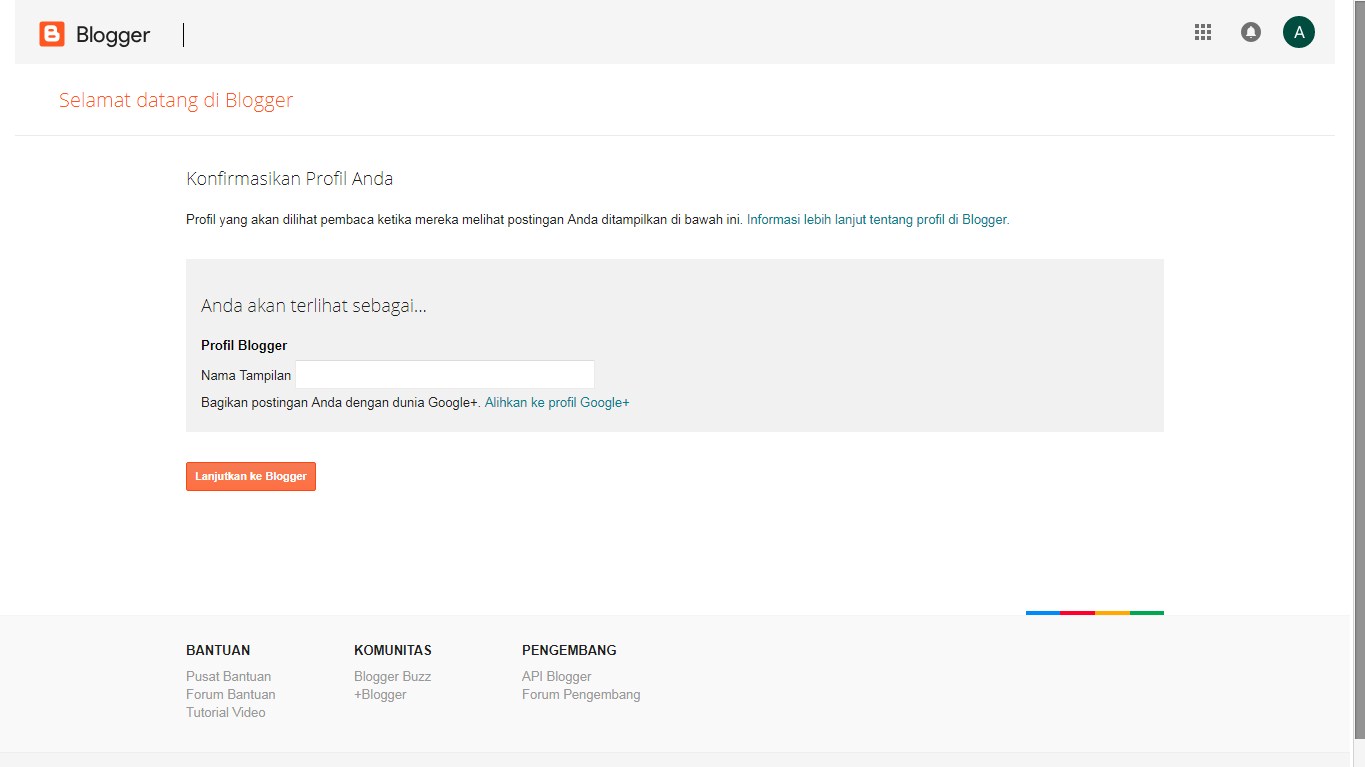The width and height of the screenshot is (1365, 767).
Task: Click the Konfirmasikan Profil Anda heading
Action: pos(289,179)
